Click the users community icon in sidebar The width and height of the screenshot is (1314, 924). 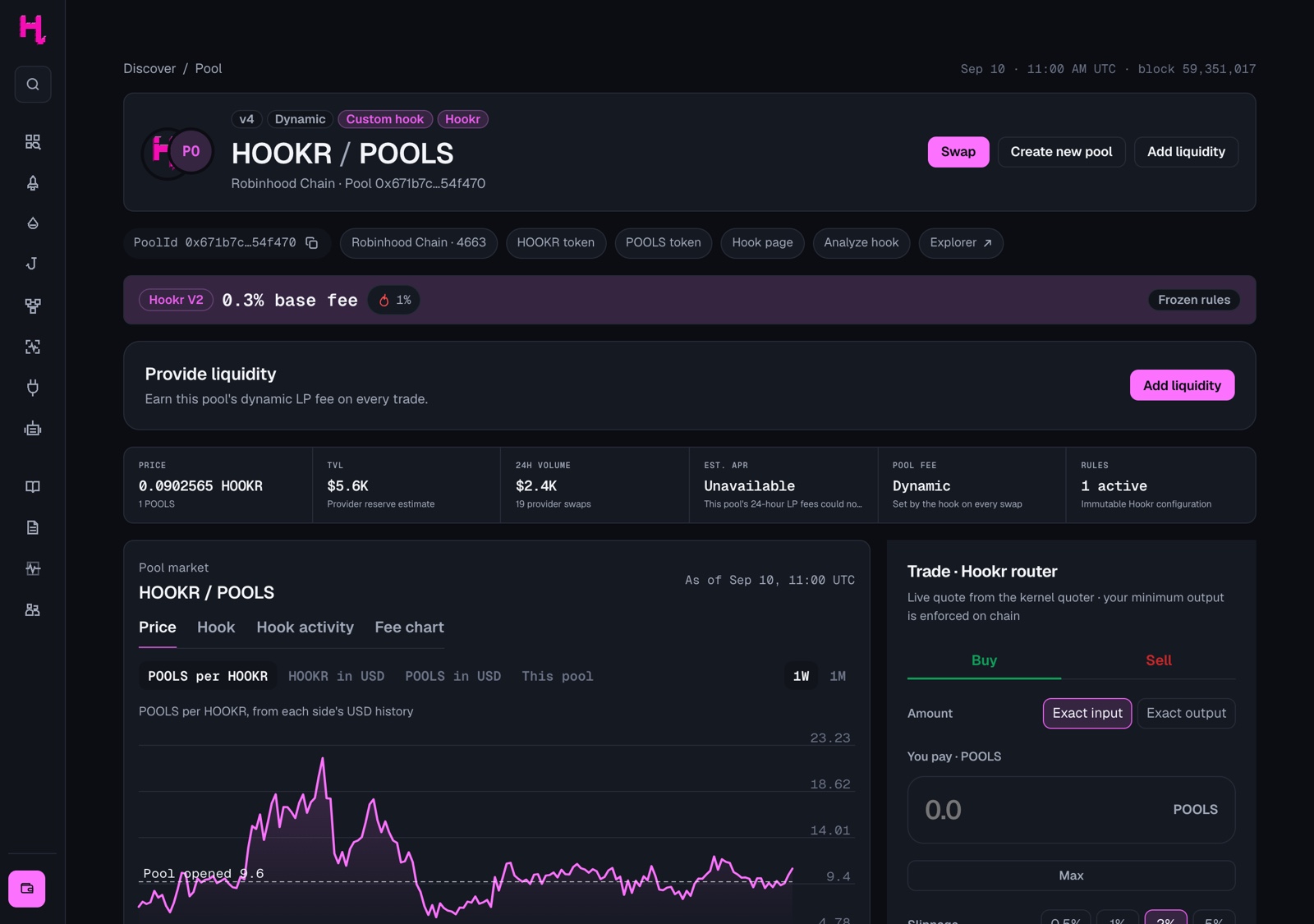pyautogui.click(x=33, y=609)
